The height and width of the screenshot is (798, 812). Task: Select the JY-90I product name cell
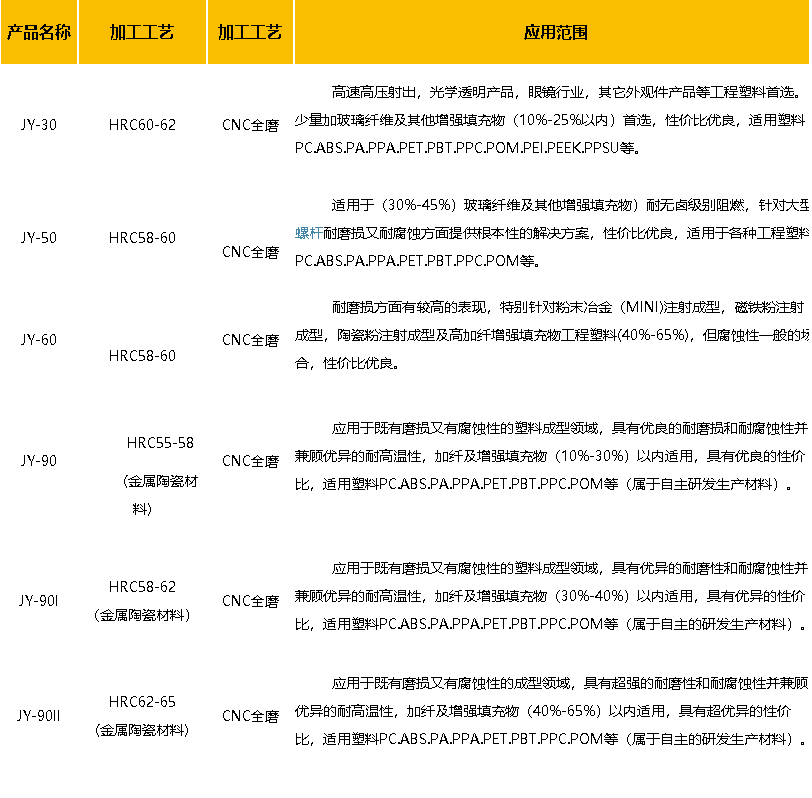[39, 601]
